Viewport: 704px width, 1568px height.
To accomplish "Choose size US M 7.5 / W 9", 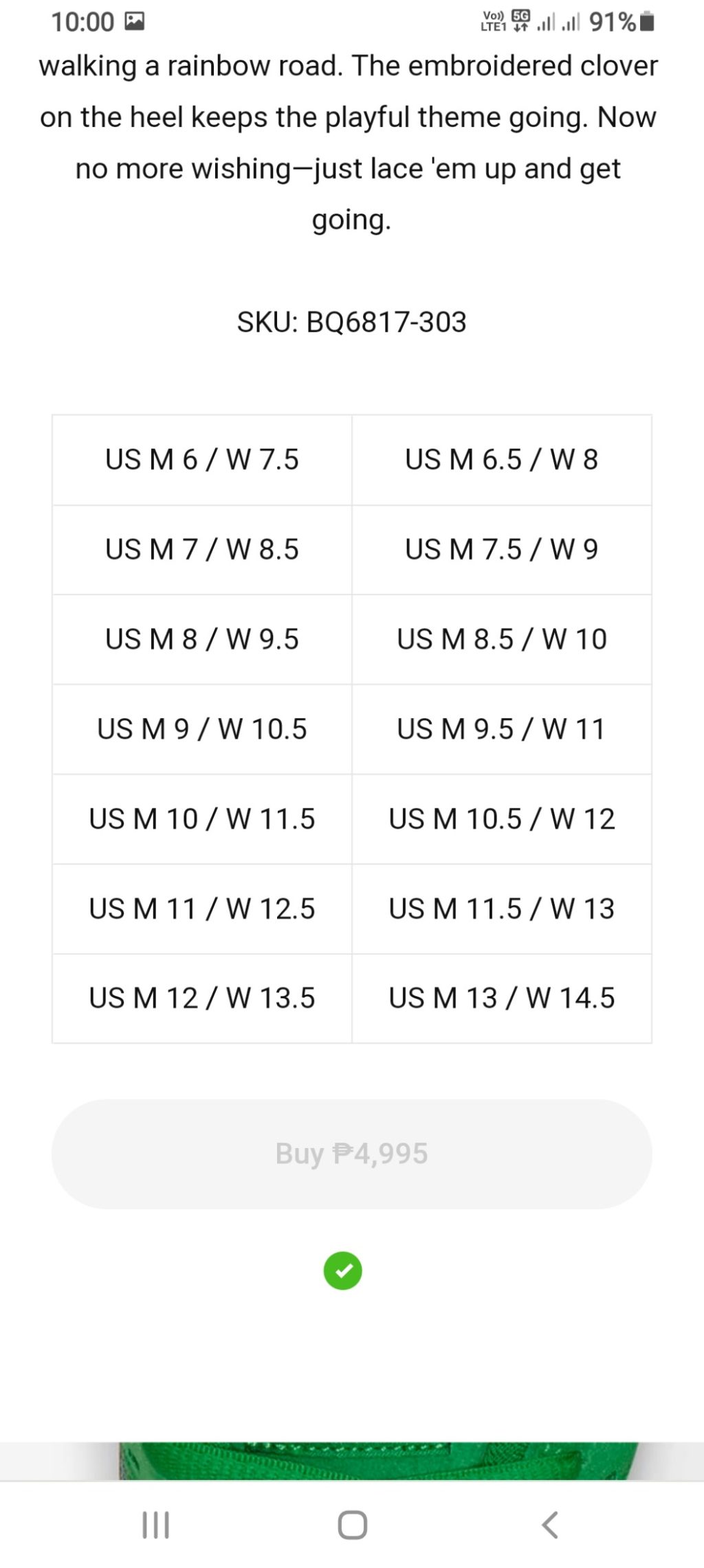I will tap(501, 550).
